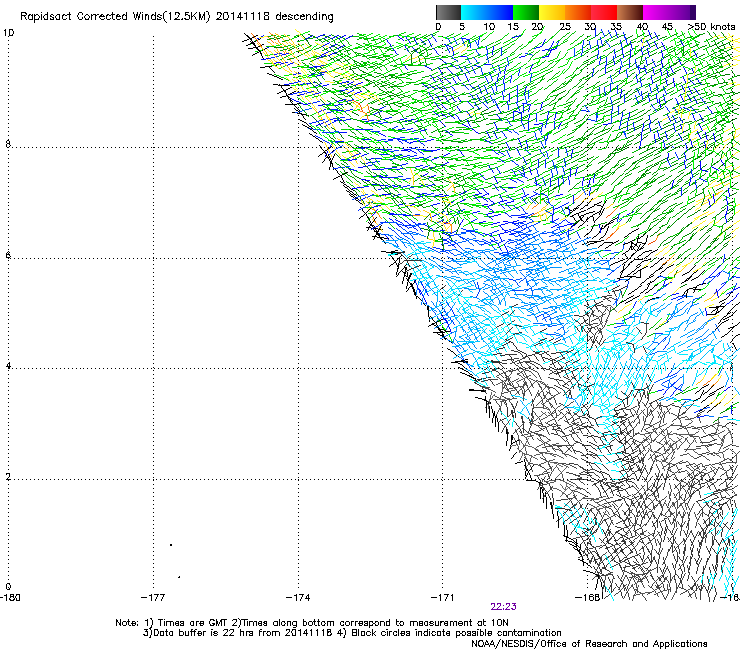This screenshot has width=740, height=650.
Task: Click the latitude '2' axis label
Action: click(8, 477)
